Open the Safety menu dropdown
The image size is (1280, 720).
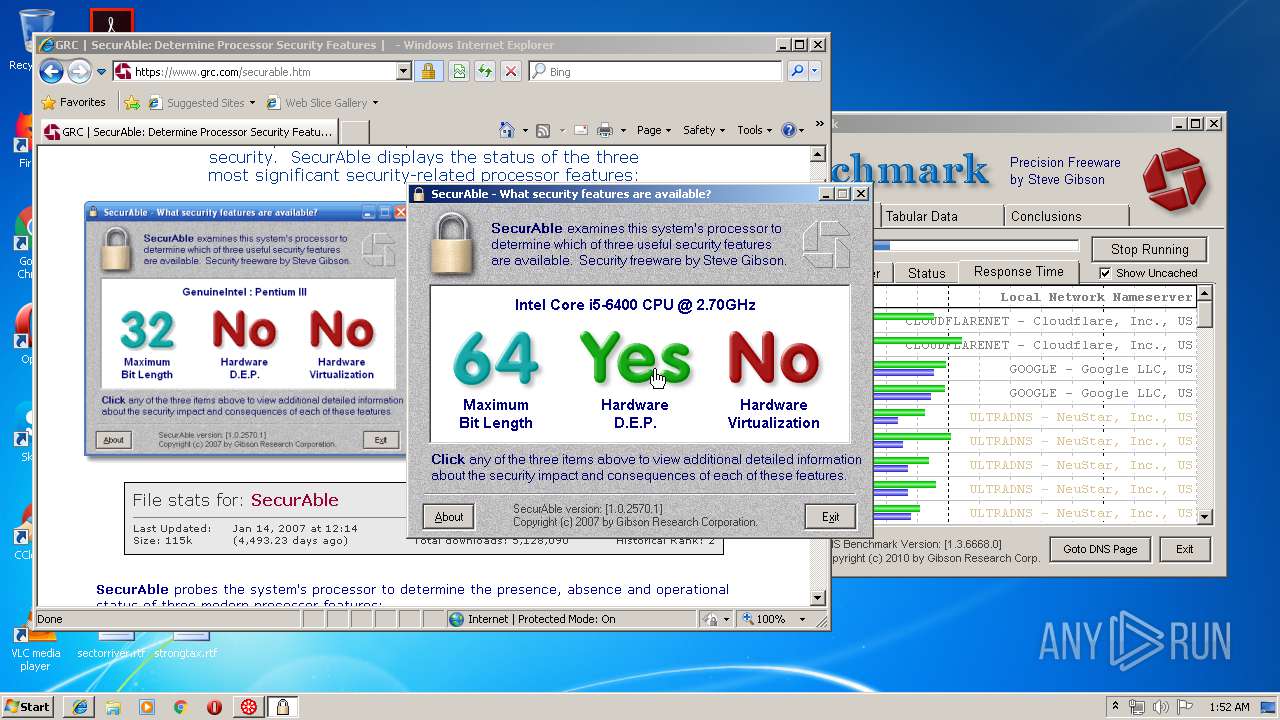click(x=704, y=130)
